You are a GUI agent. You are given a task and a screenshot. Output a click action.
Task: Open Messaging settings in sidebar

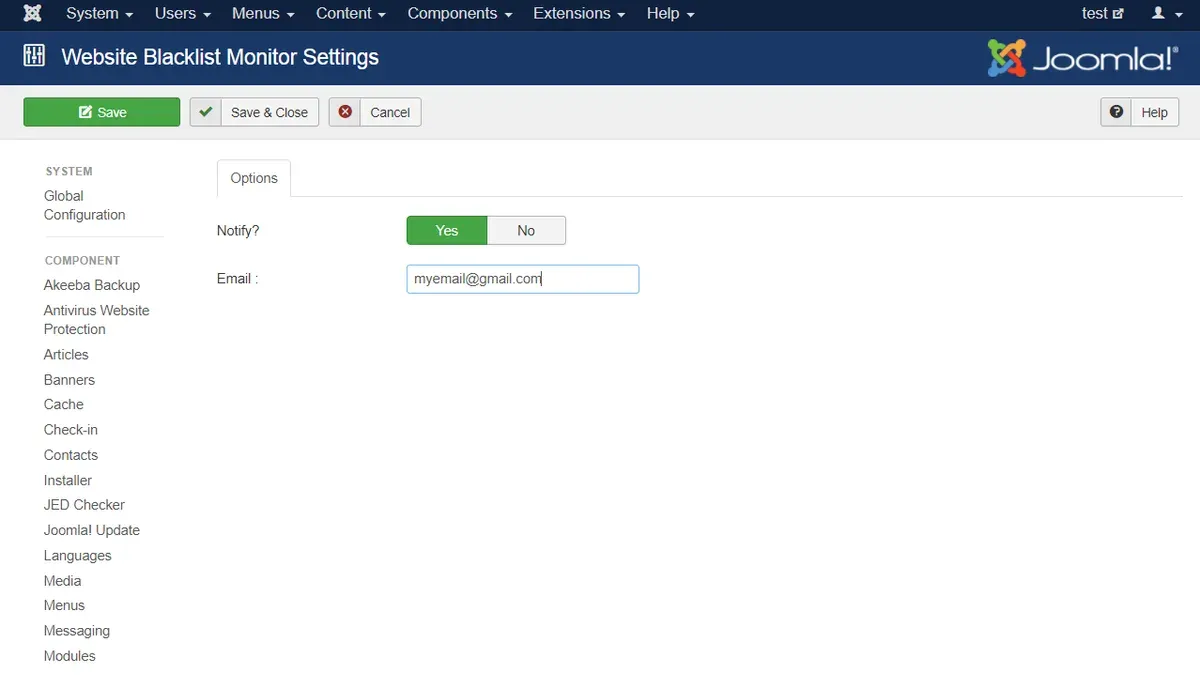coord(77,631)
